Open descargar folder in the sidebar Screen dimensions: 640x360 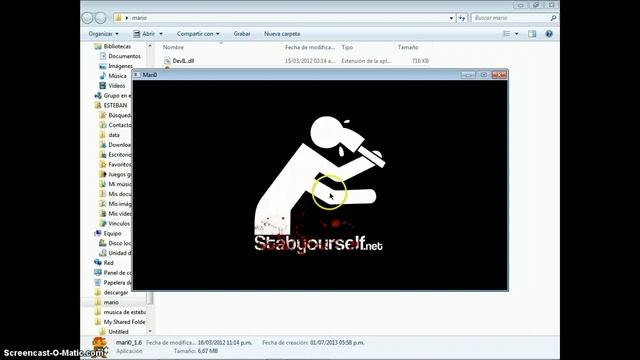click(x=116, y=293)
